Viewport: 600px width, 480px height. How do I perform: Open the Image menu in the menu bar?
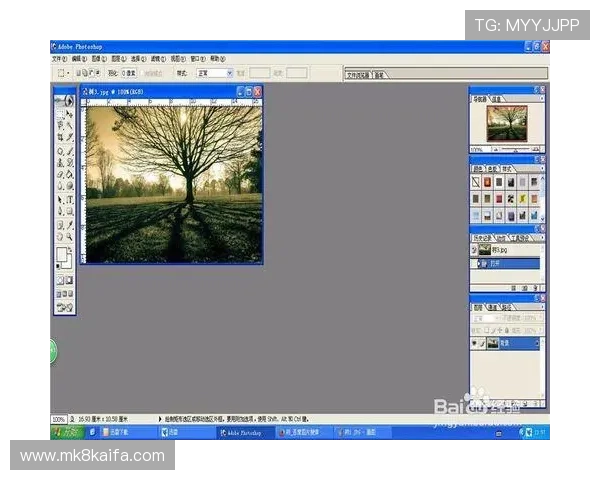[97, 59]
